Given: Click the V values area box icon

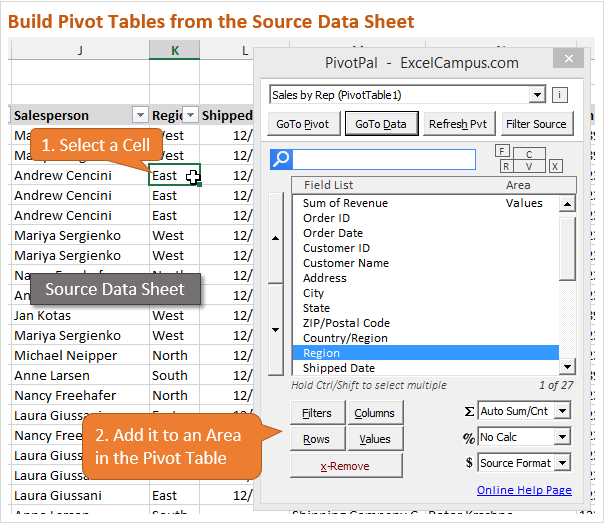Looking at the screenshot, I should 531,166.
